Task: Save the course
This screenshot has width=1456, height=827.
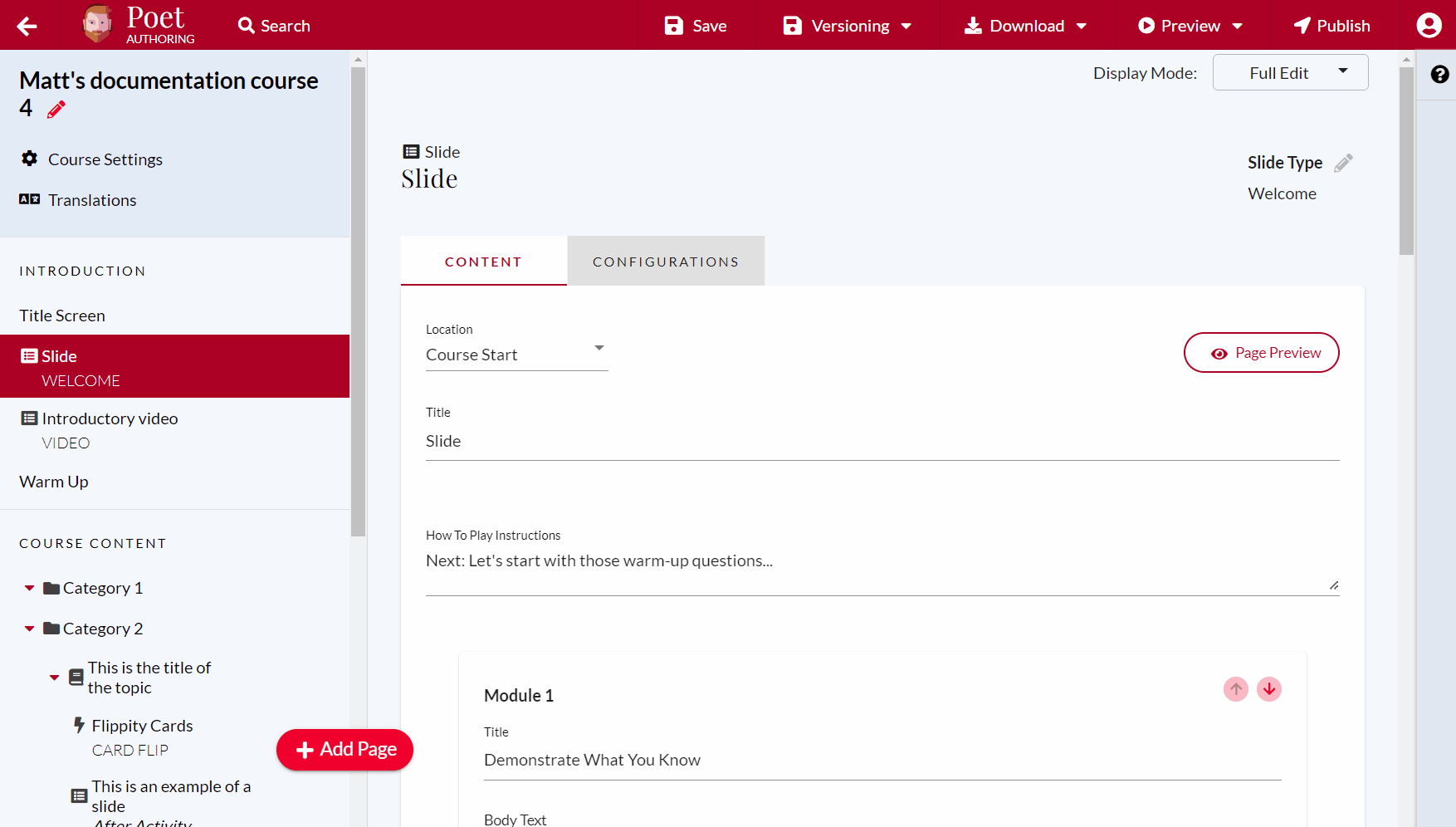Action: (696, 25)
